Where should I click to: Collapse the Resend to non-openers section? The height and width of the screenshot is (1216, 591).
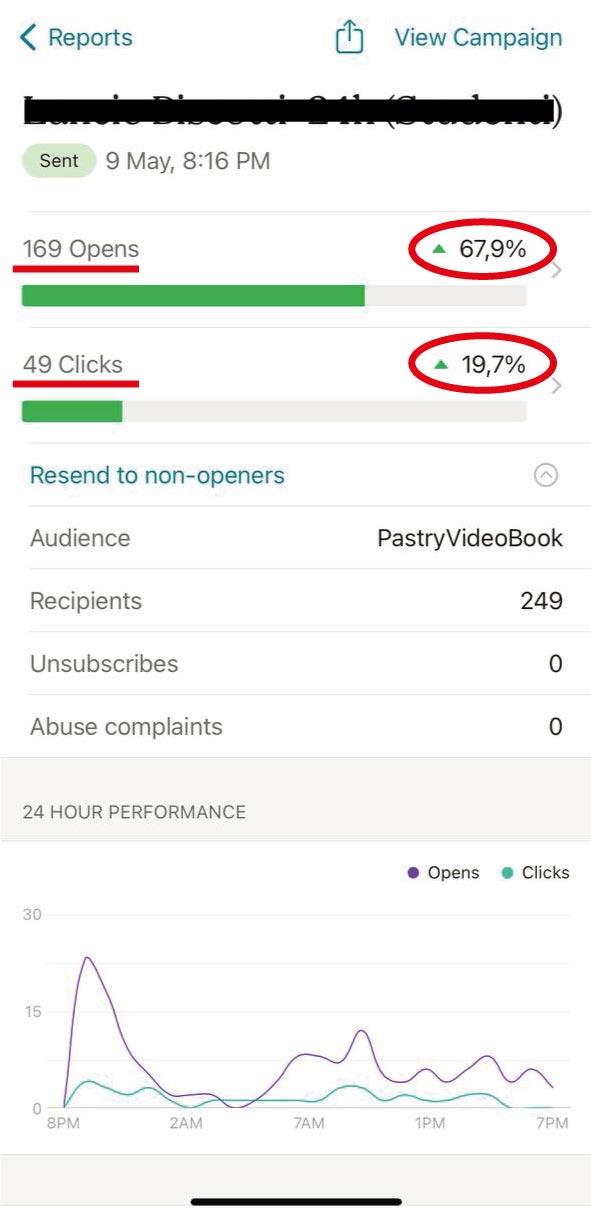(545, 475)
